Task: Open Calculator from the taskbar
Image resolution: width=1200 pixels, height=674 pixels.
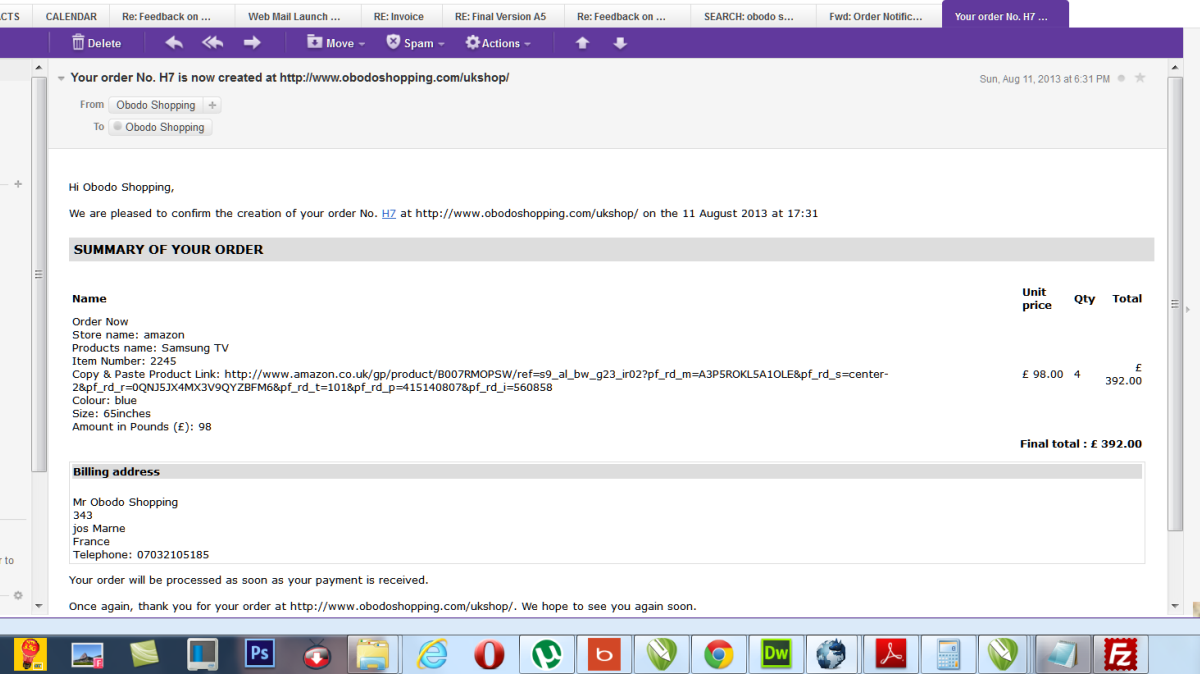Action: click(947, 654)
